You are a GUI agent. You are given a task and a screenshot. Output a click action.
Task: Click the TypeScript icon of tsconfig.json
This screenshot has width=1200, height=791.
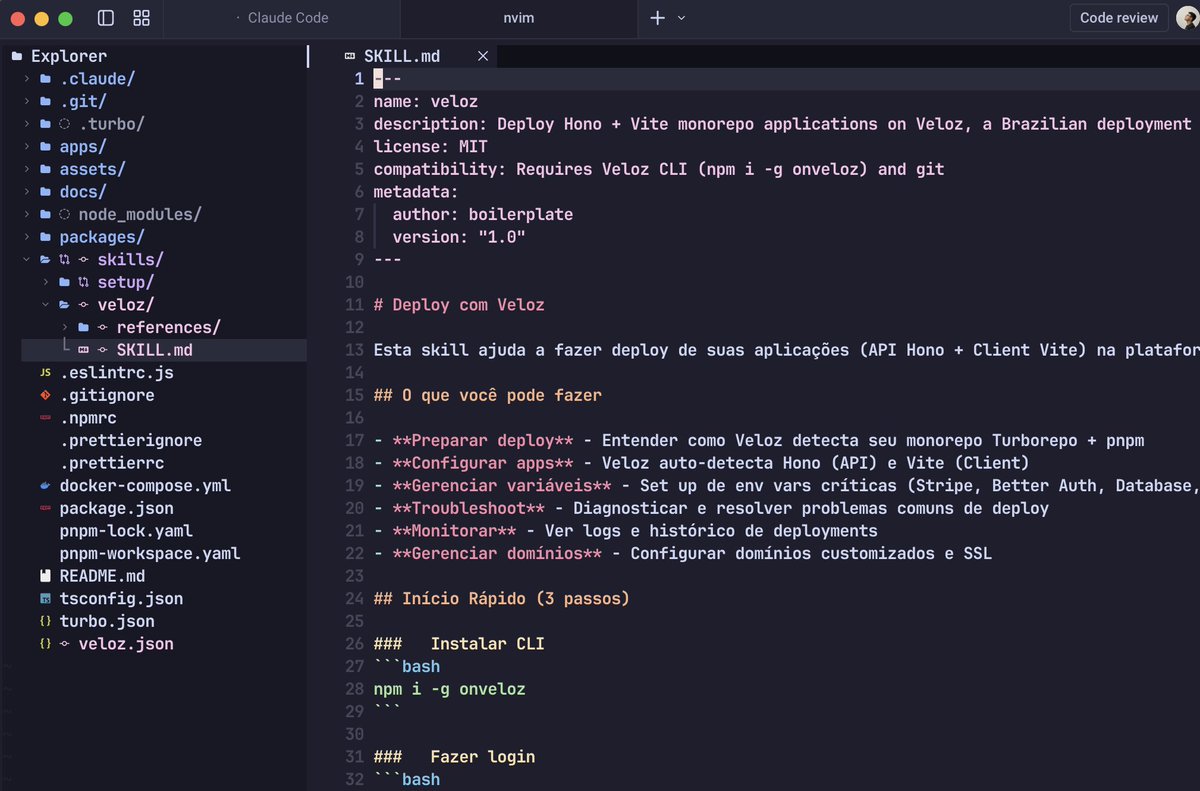45,599
